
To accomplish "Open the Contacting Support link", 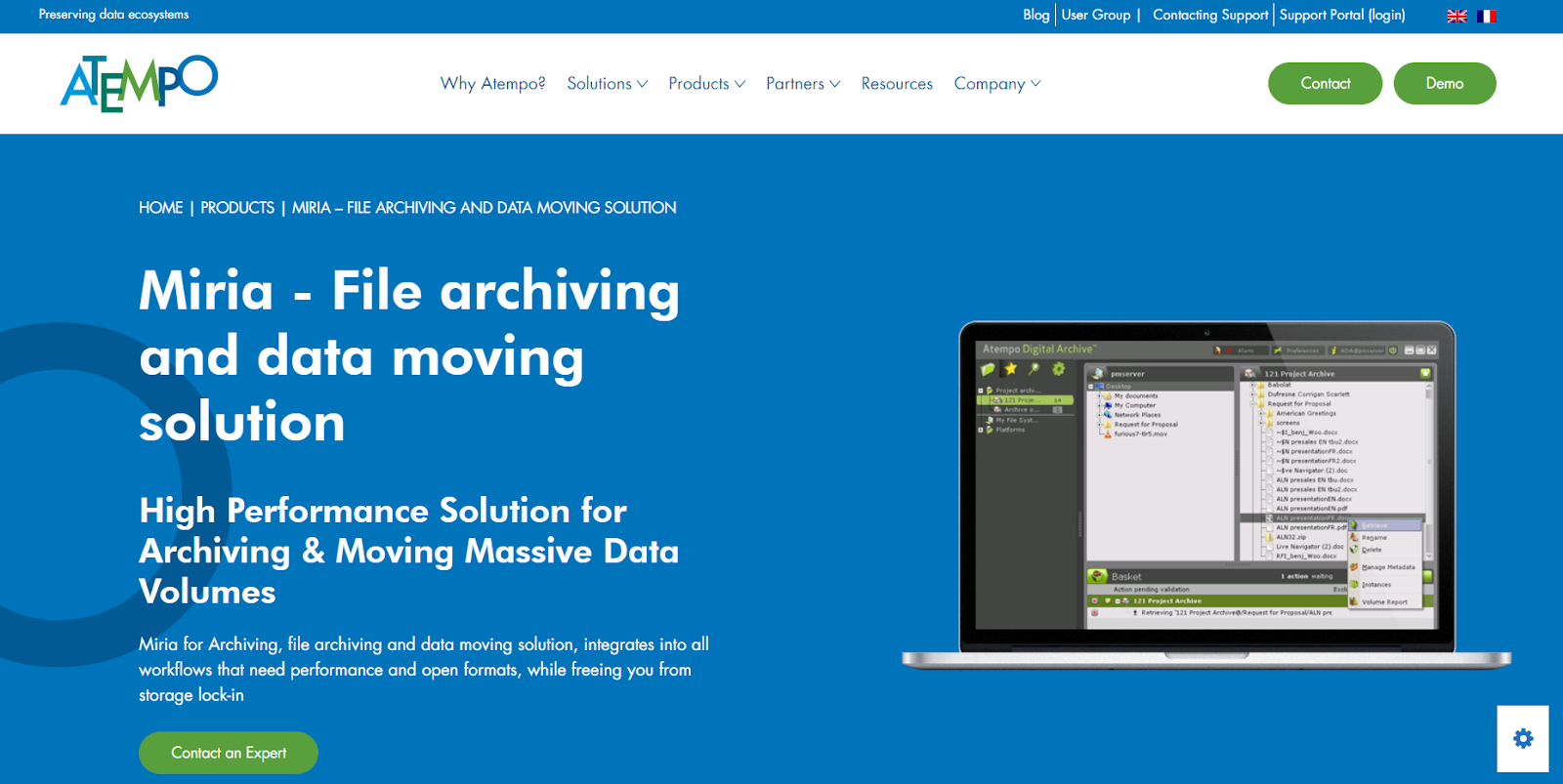I will tap(1209, 15).
